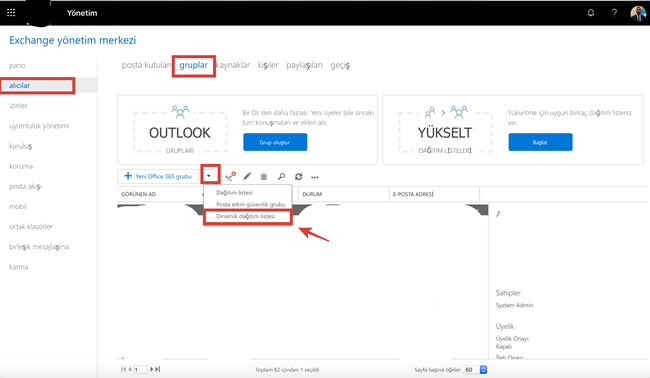Image resolution: width=650 pixels, height=378 pixels.
Task: Go to the previous page arrow
Action: click(x=130, y=369)
